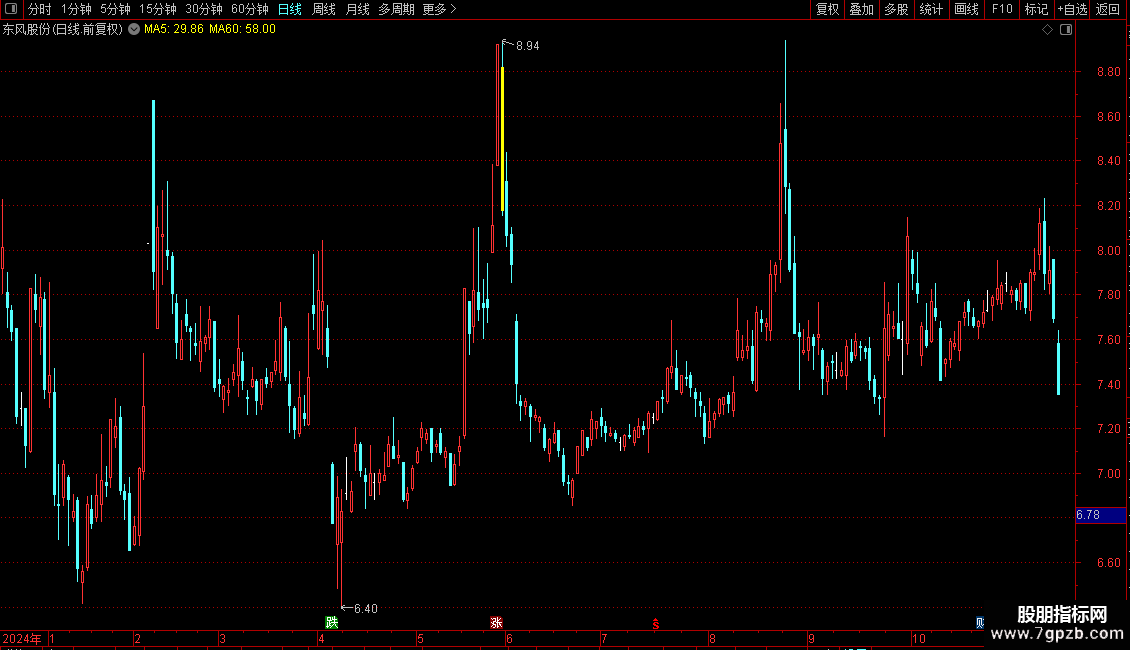Click the 8.00 price axis label
1130x650 pixels.
click(x=1108, y=251)
